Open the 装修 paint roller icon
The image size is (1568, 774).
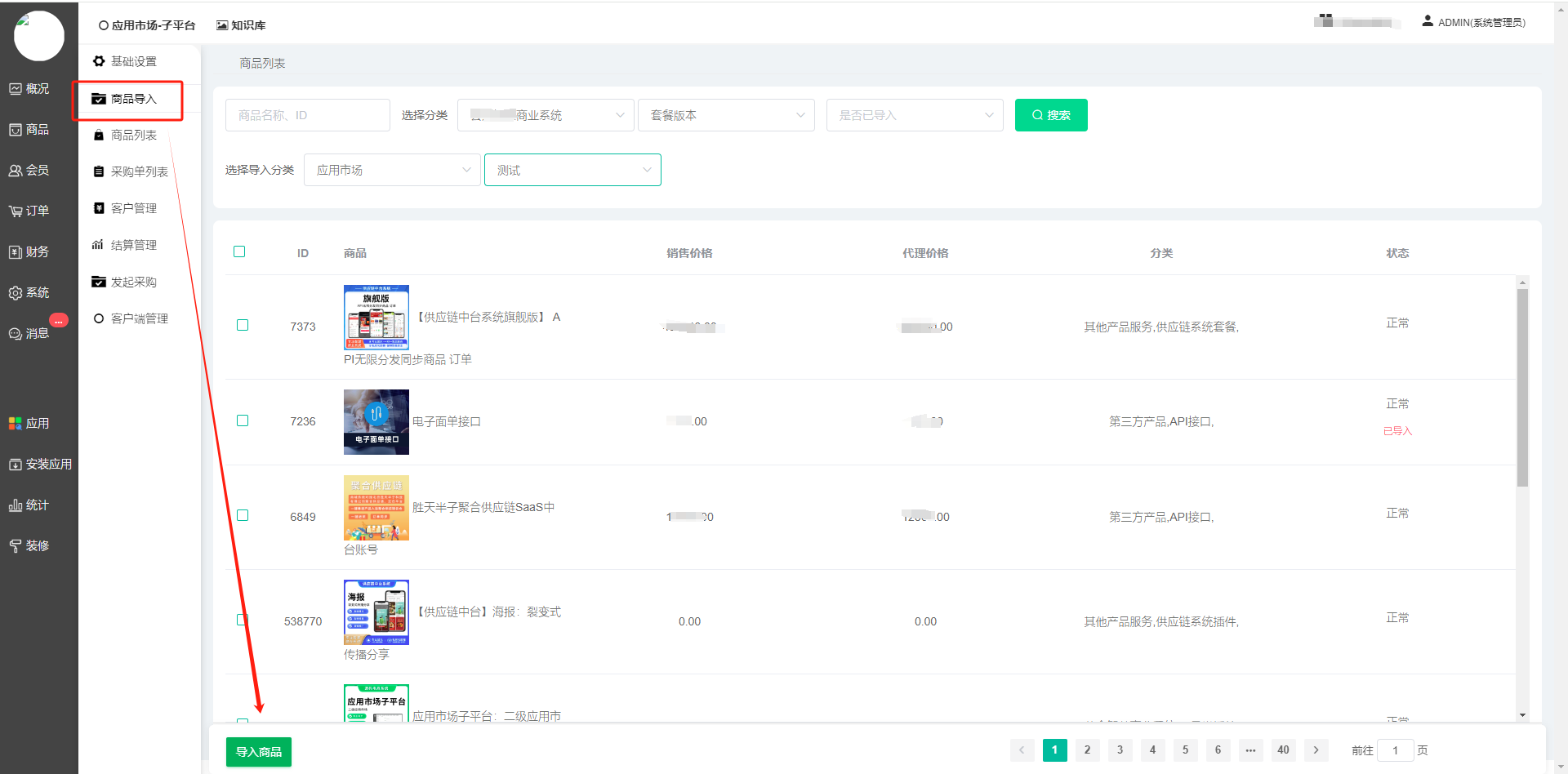pyautogui.click(x=16, y=546)
